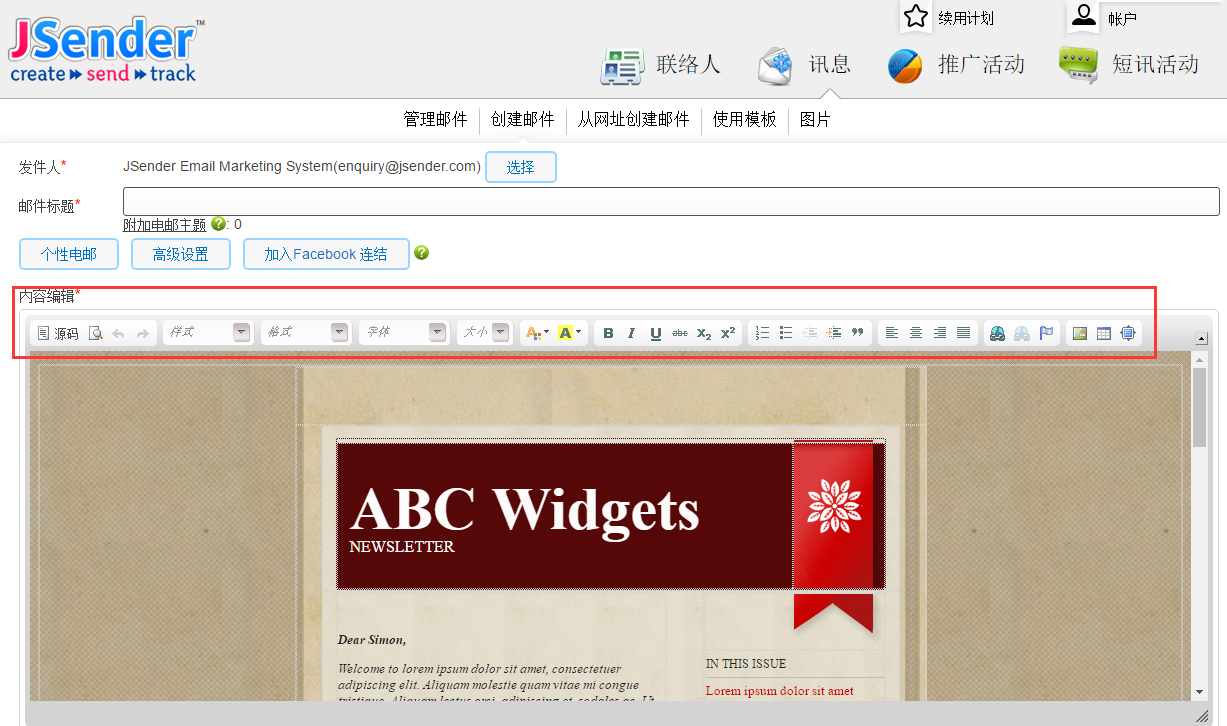Open the 字体 font dropdown

tap(404, 332)
